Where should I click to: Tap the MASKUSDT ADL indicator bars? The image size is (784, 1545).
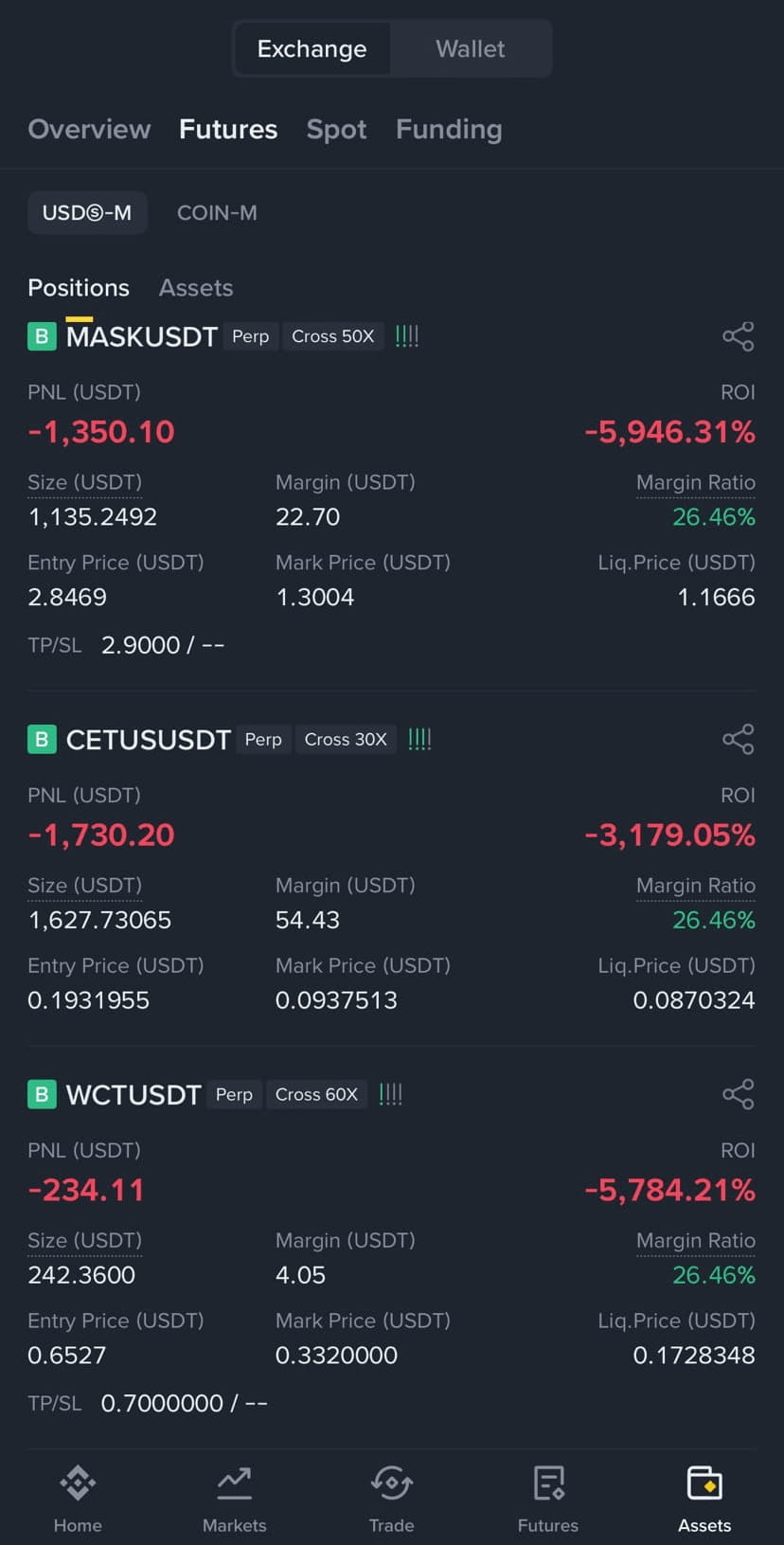(x=407, y=336)
